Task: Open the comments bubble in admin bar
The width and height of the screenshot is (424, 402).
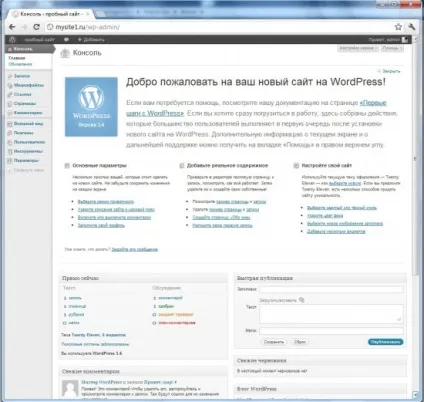Action: 66,39
